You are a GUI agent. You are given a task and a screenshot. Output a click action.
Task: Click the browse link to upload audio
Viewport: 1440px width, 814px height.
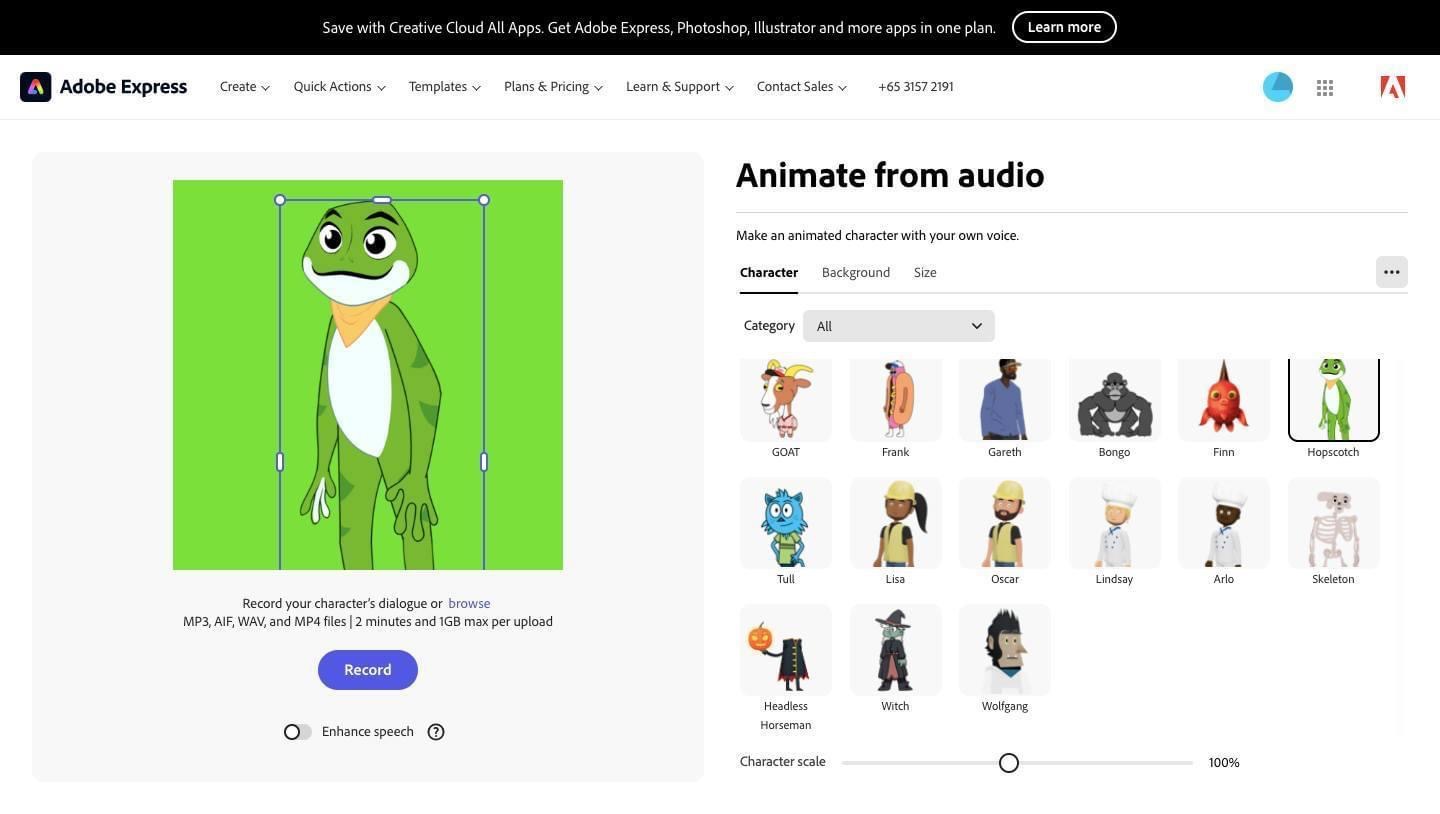[x=469, y=604]
